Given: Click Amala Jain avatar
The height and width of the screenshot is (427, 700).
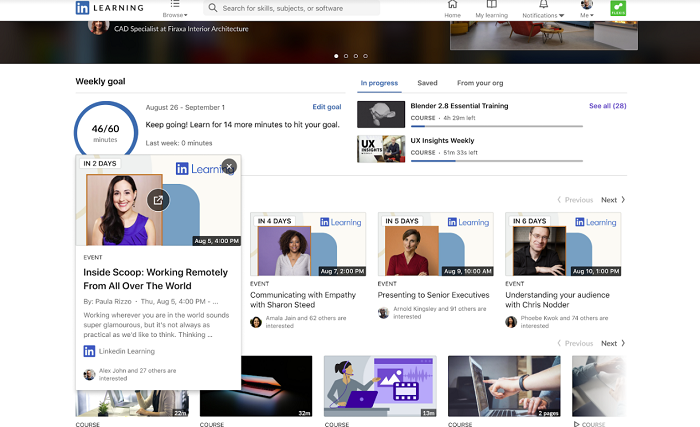Looking at the screenshot, I should (x=256, y=322).
